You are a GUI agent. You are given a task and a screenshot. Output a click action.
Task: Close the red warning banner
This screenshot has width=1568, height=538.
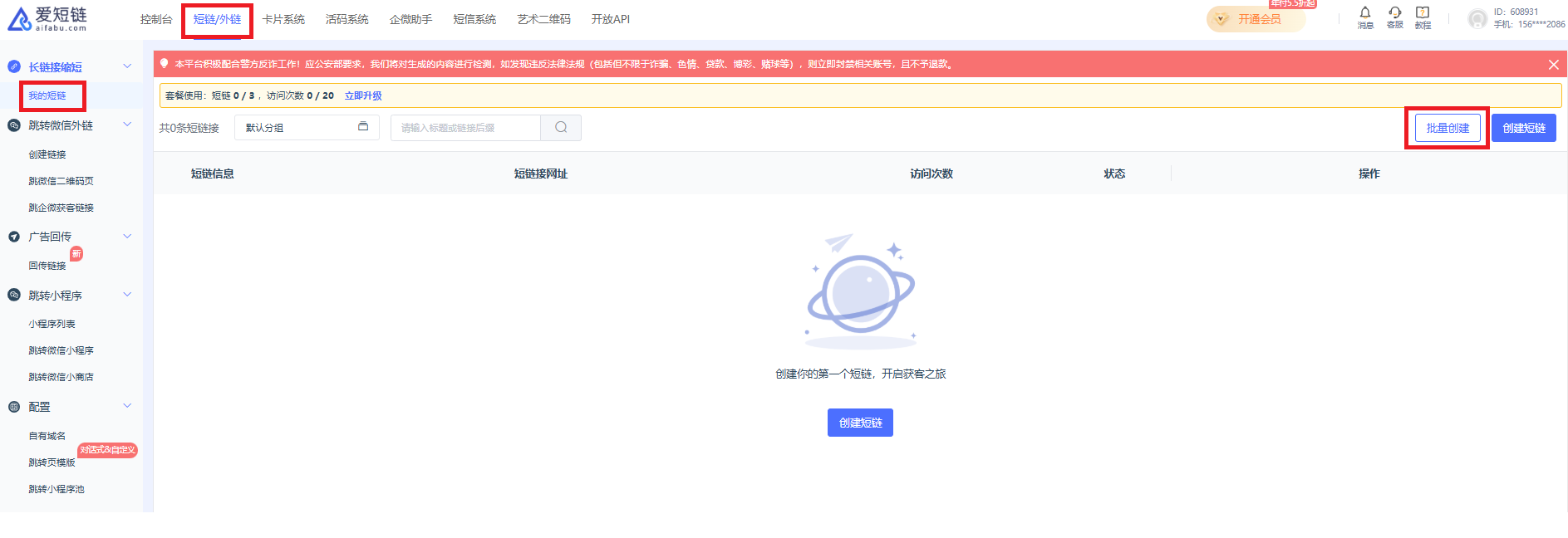(1553, 65)
